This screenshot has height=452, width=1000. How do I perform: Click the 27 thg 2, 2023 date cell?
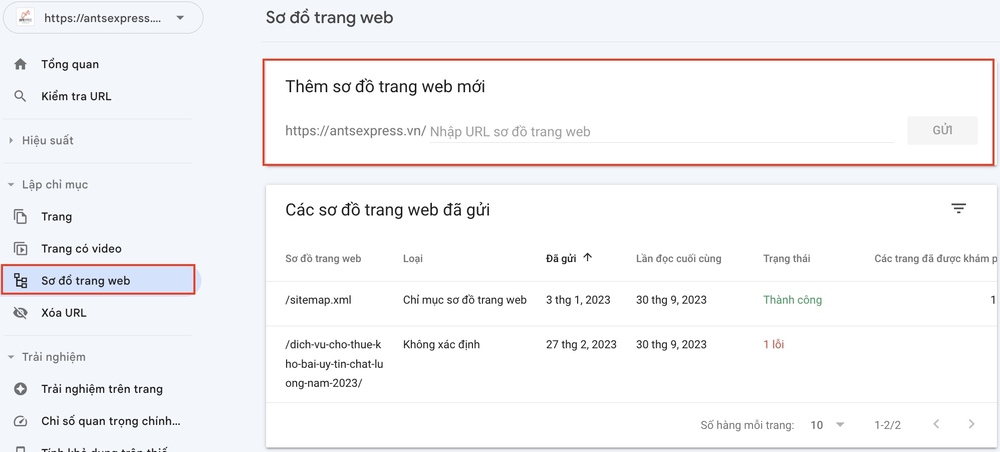(581, 345)
